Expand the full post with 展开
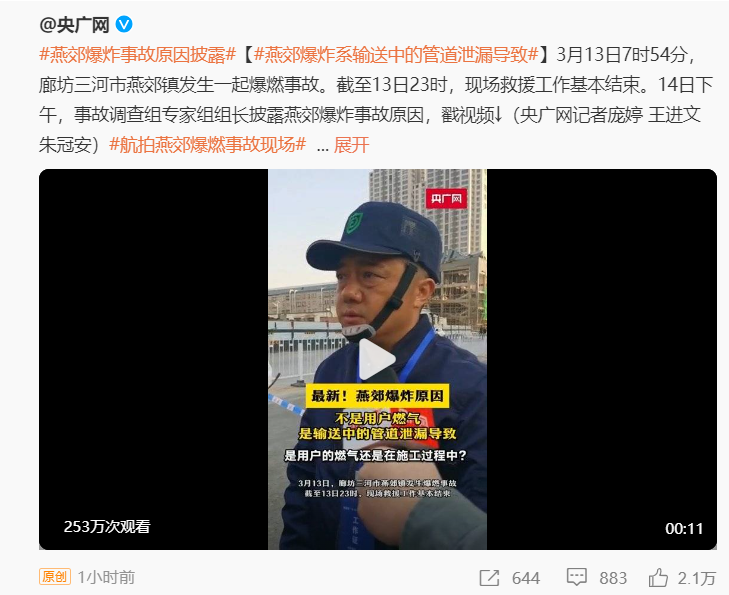Screen dimensions: 729x595 [x=351, y=145]
